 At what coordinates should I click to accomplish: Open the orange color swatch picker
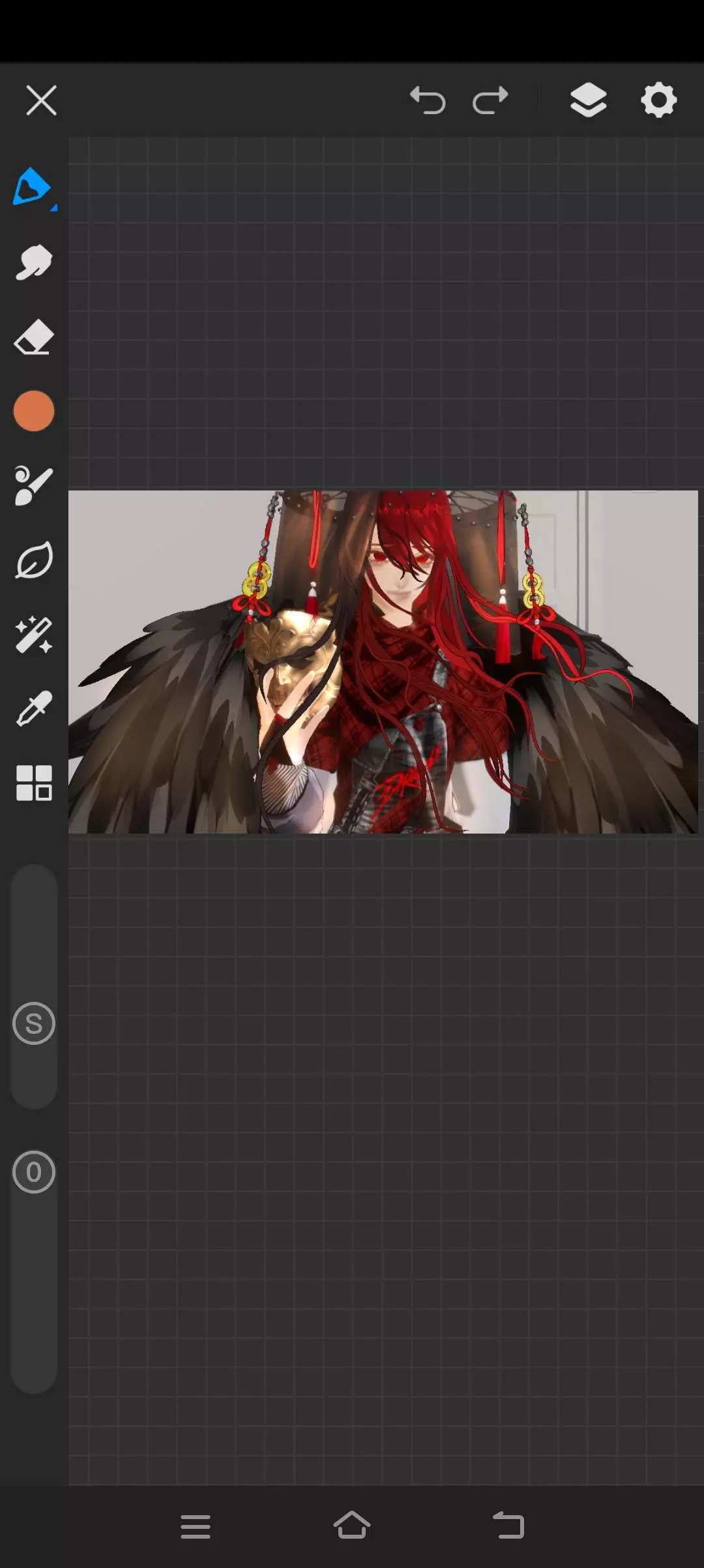point(34,411)
